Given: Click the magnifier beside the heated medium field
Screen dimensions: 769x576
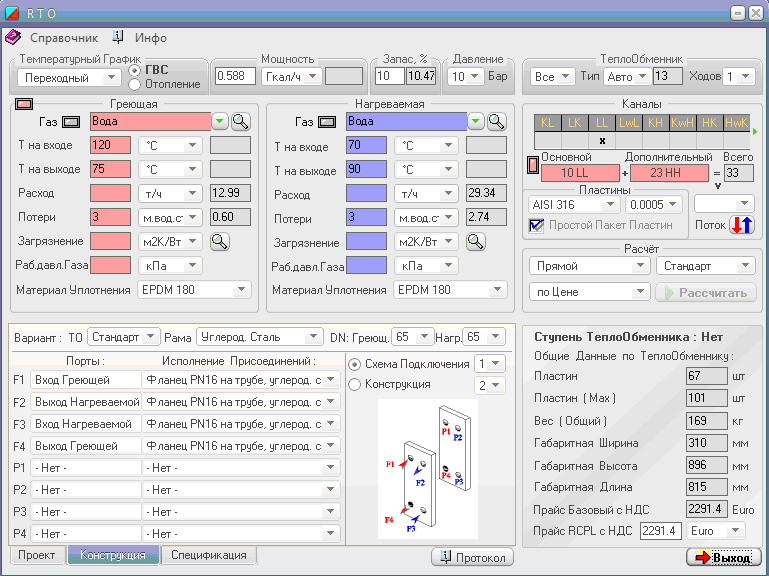Looking at the screenshot, I should coord(497,121).
